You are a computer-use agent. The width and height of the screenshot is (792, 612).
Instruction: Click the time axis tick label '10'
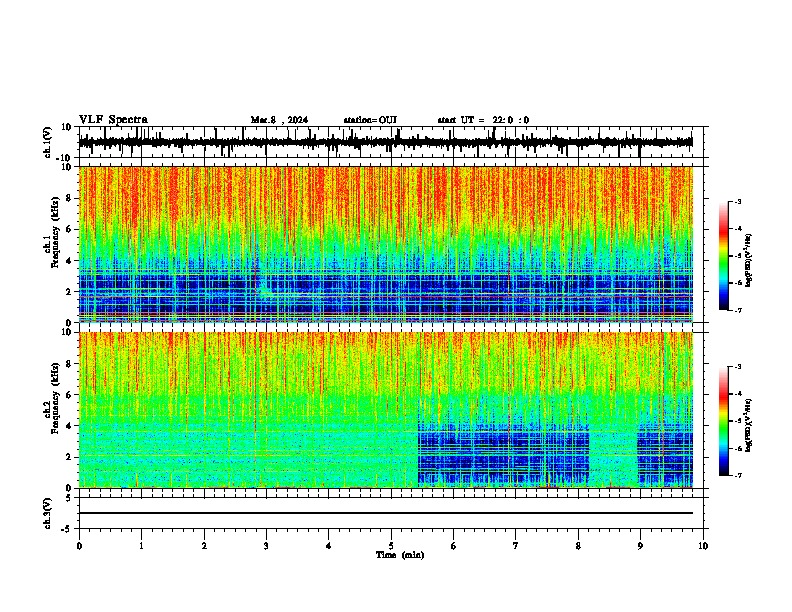[703, 546]
